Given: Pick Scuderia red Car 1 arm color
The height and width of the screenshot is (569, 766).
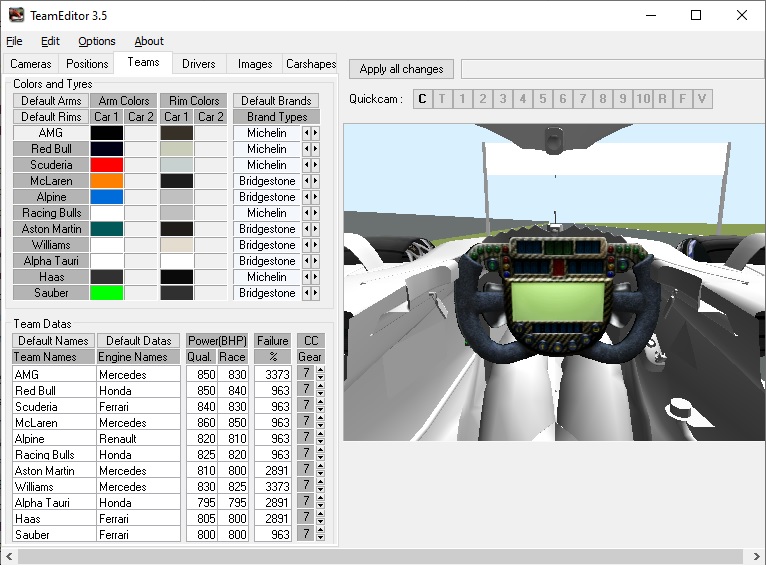Looking at the screenshot, I should pos(107,165).
